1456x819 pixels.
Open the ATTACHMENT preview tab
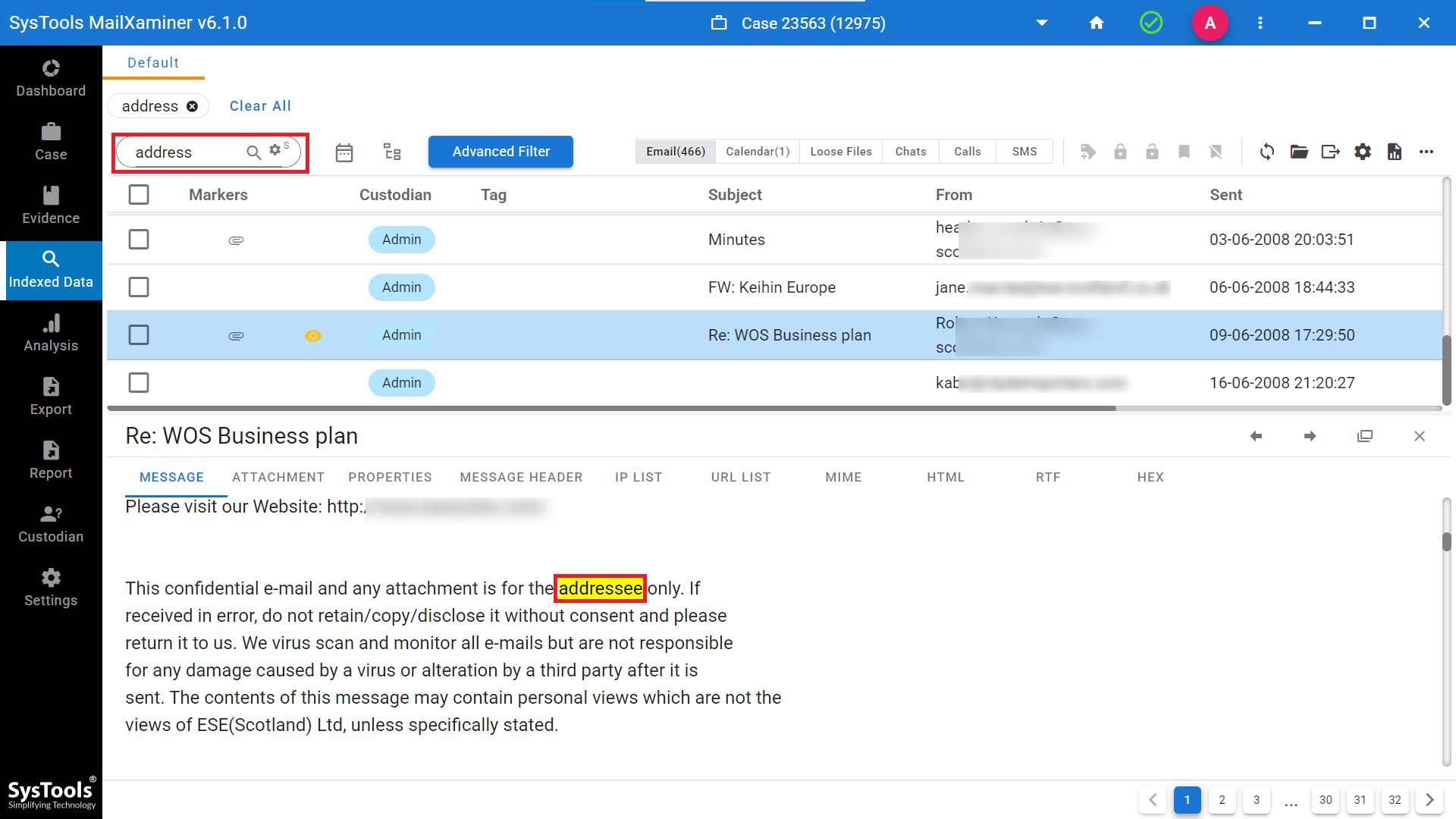tap(278, 478)
